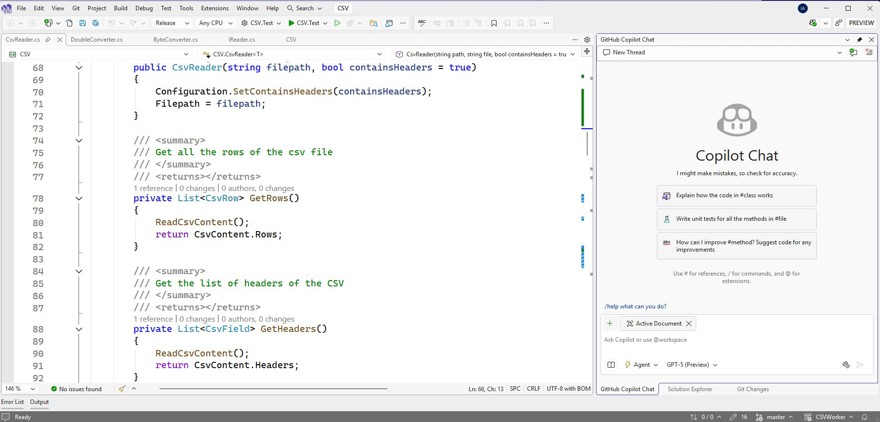Switch to the DoubleConverter.cs tab
Image resolution: width=880 pixels, height=422 pixels.
97,40
